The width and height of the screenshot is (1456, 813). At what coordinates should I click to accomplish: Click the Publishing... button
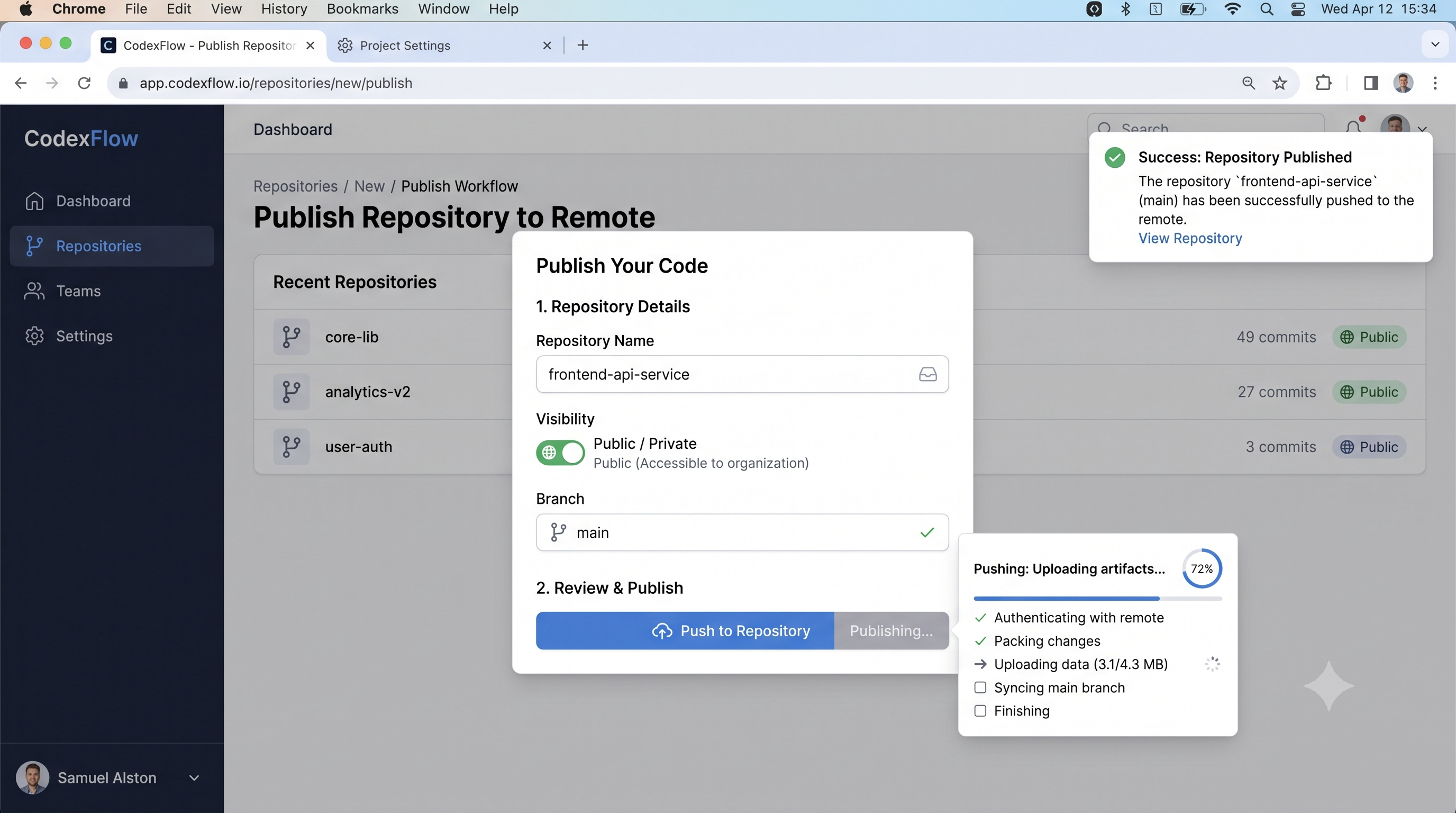point(891,630)
